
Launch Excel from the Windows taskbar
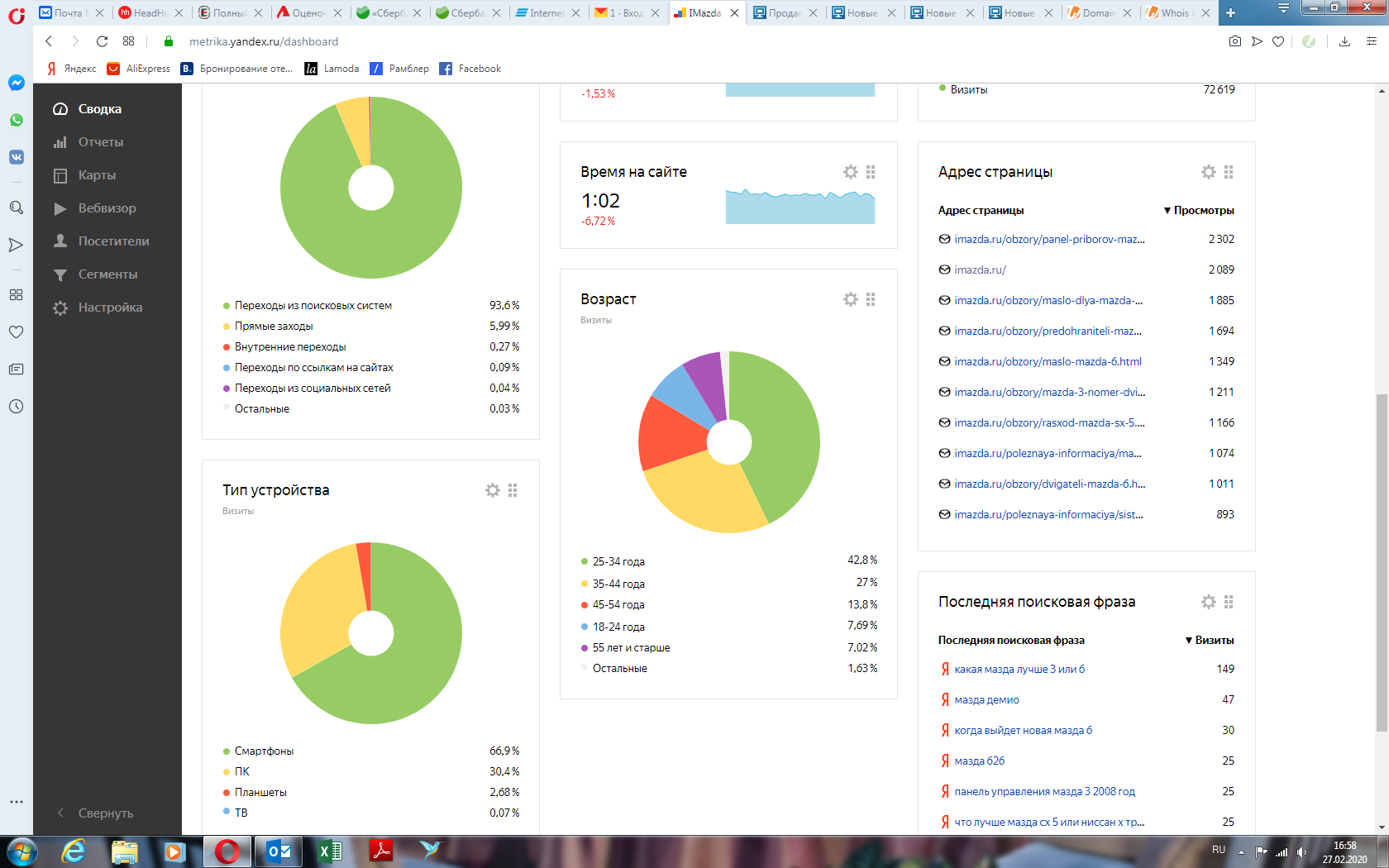(x=330, y=851)
